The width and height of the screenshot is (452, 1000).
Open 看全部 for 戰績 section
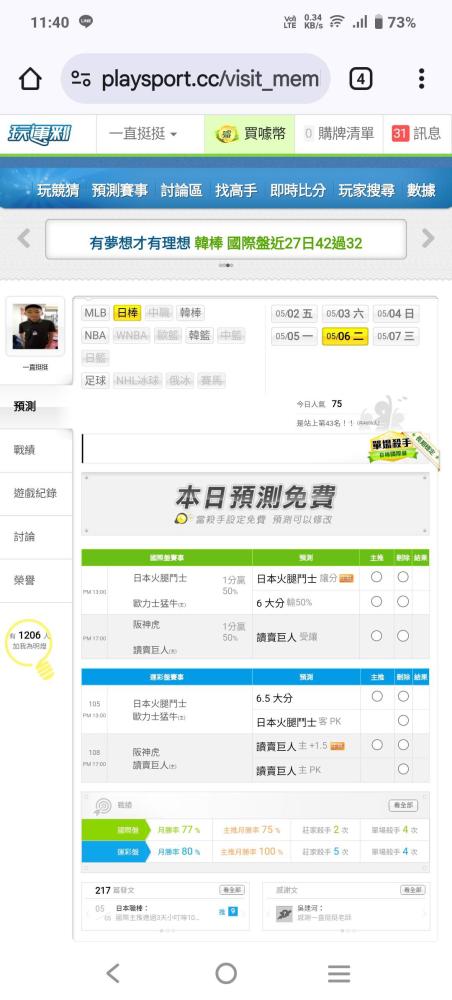404,805
